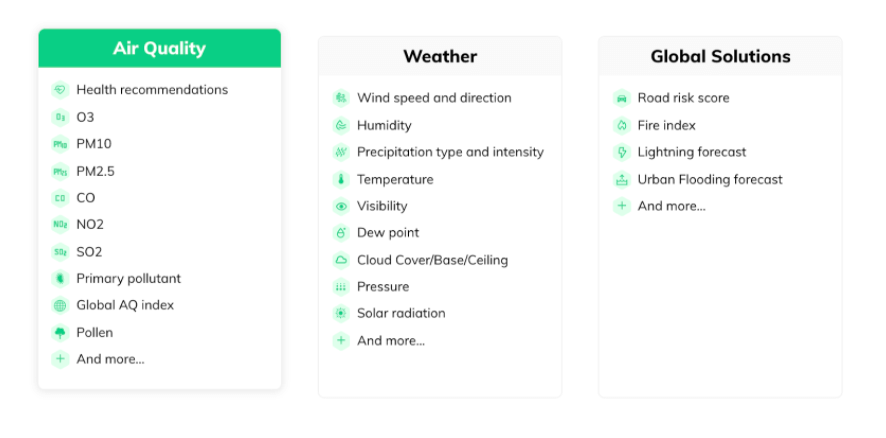Open the Weather card header
The image size is (886, 438).
click(x=440, y=56)
